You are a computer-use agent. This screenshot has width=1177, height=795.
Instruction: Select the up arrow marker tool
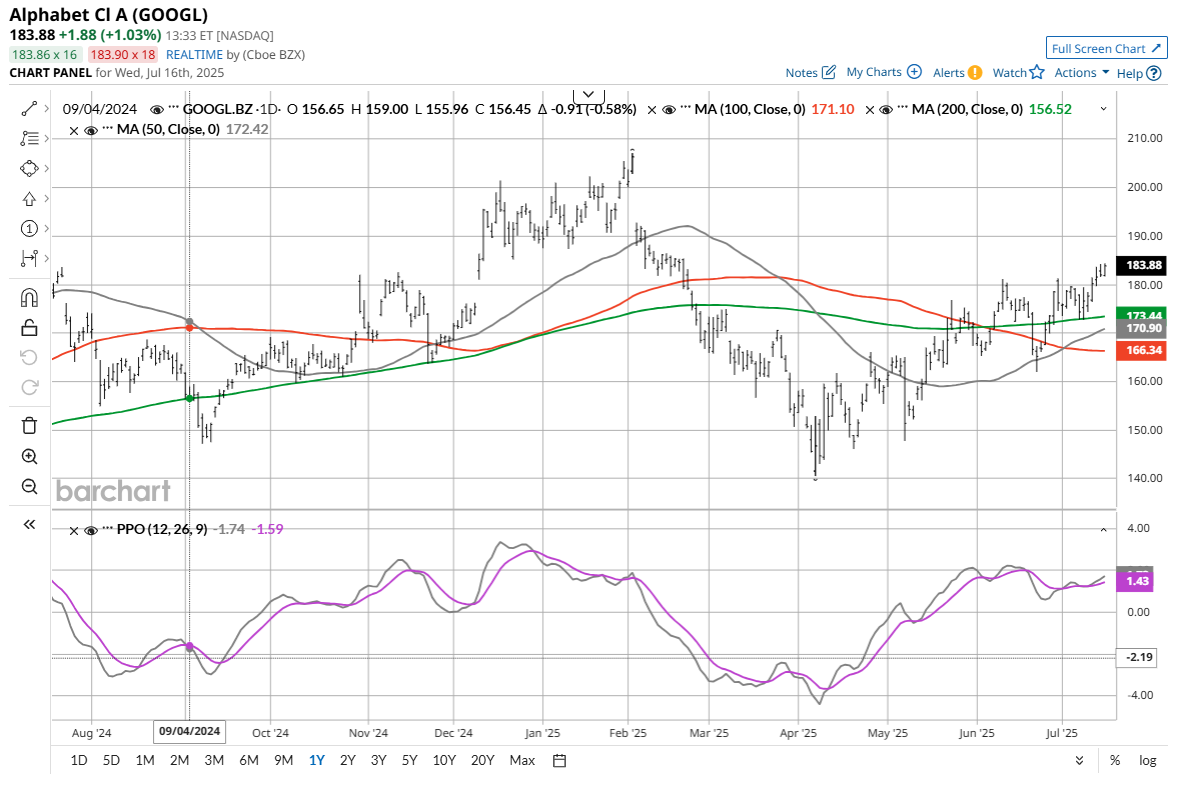(x=29, y=199)
